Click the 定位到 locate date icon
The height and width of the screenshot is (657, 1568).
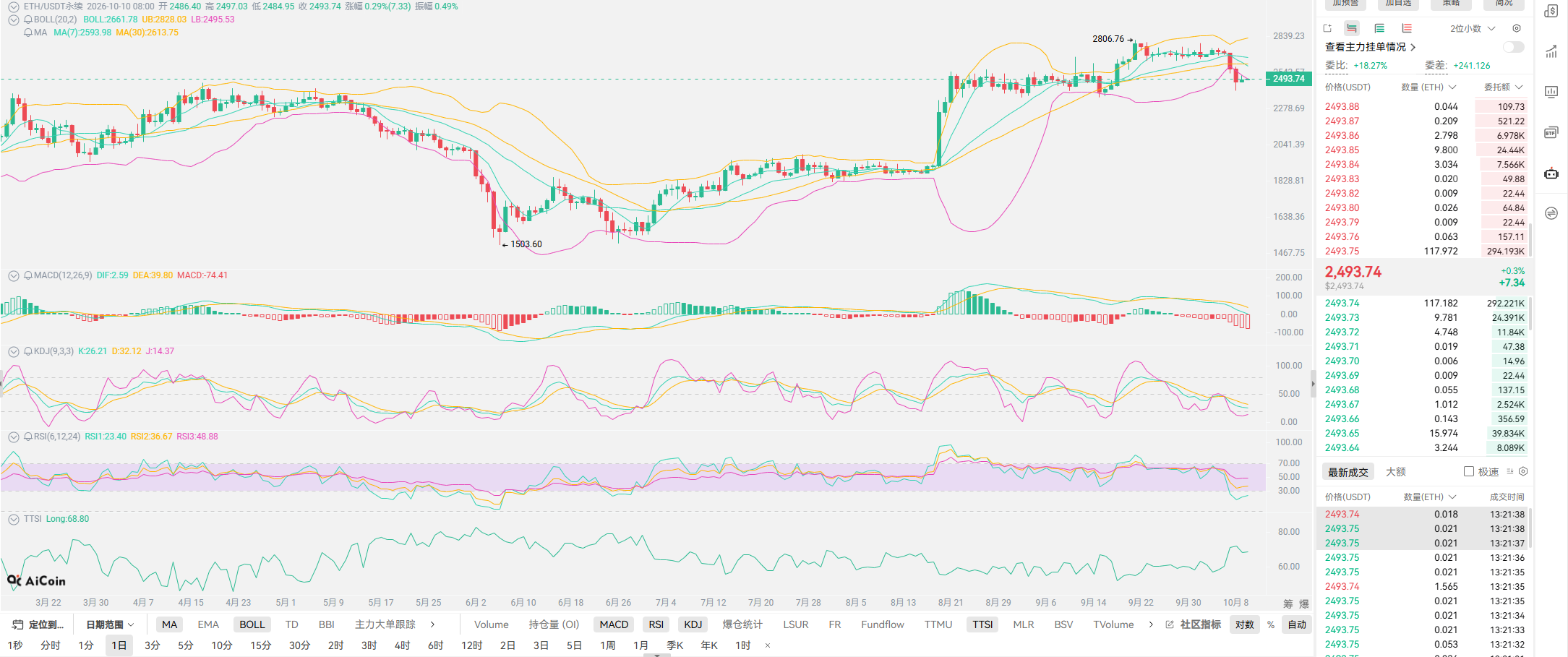17,624
